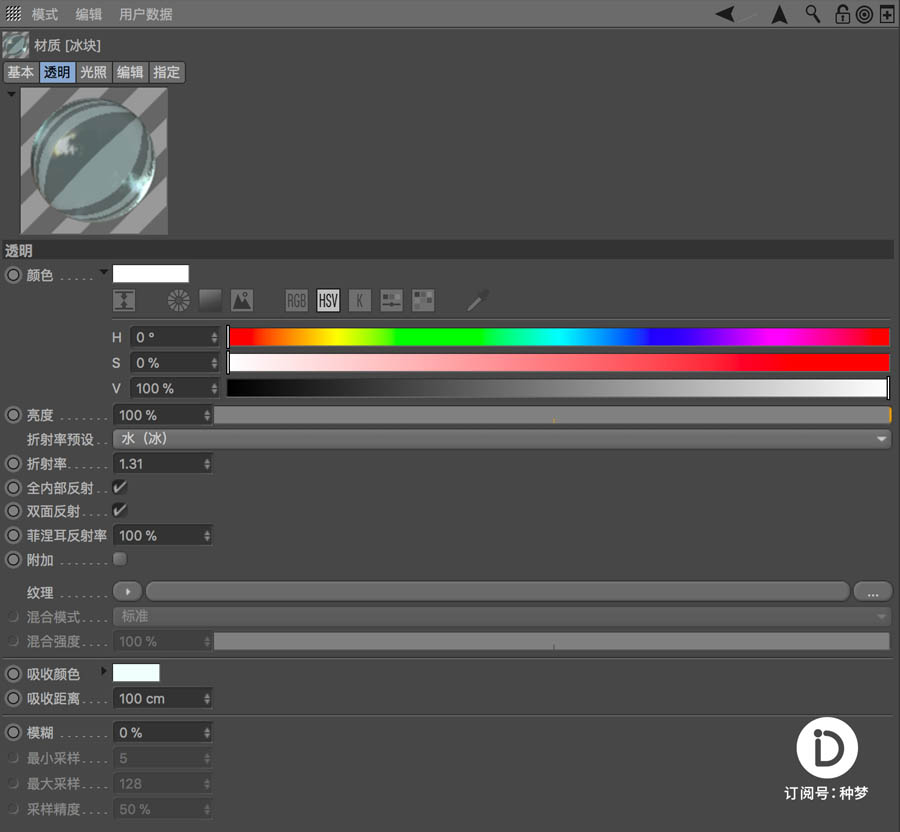Image resolution: width=900 pixels, height=832 pixels.
Task: Collapse the material preview triangle
Action: [11, 94]
